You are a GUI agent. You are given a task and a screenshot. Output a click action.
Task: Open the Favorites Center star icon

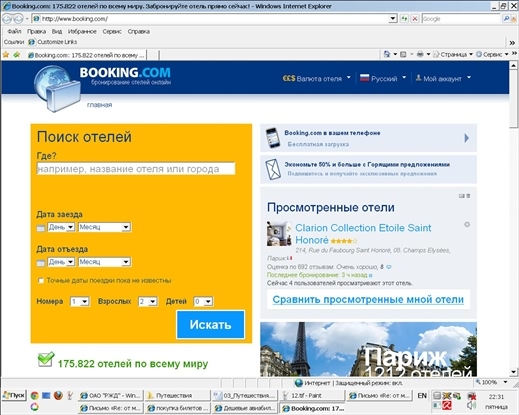pos(6,54)
